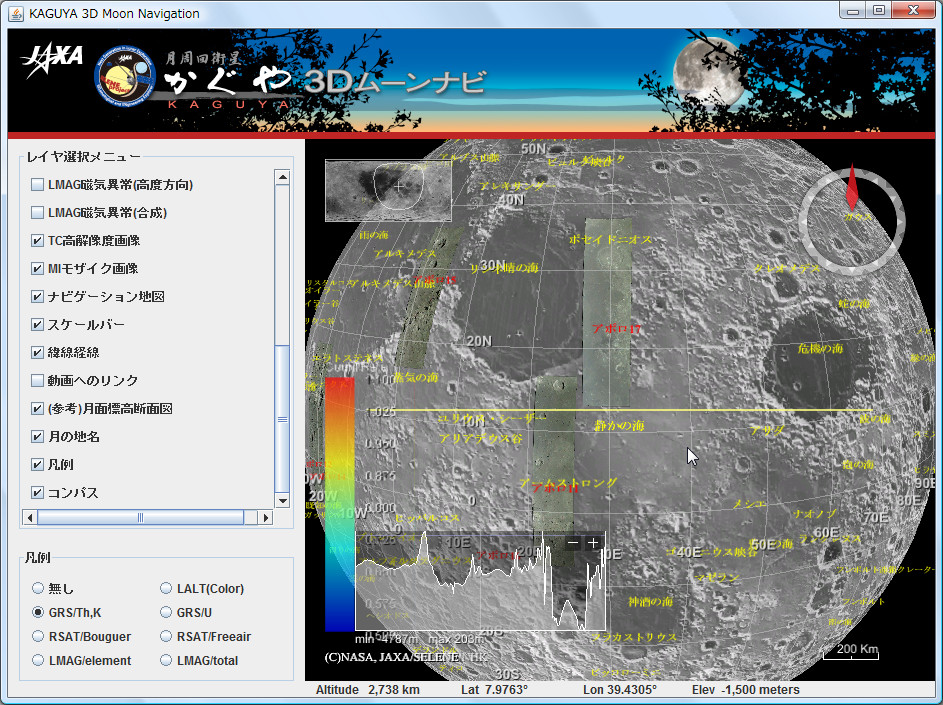The width and height of the screenshot is (943, 705).
Task: Toggle ナビゲーション地図 checkbox
Action: click(x=37, y=297)
